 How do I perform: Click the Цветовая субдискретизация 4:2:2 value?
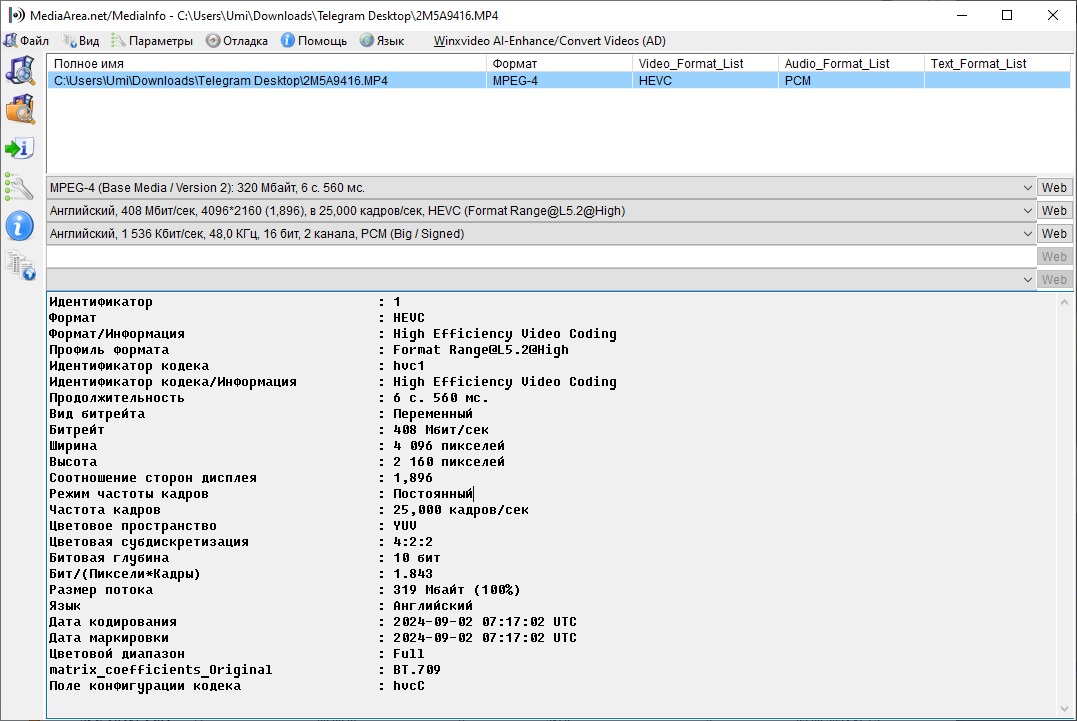[413, 542]
